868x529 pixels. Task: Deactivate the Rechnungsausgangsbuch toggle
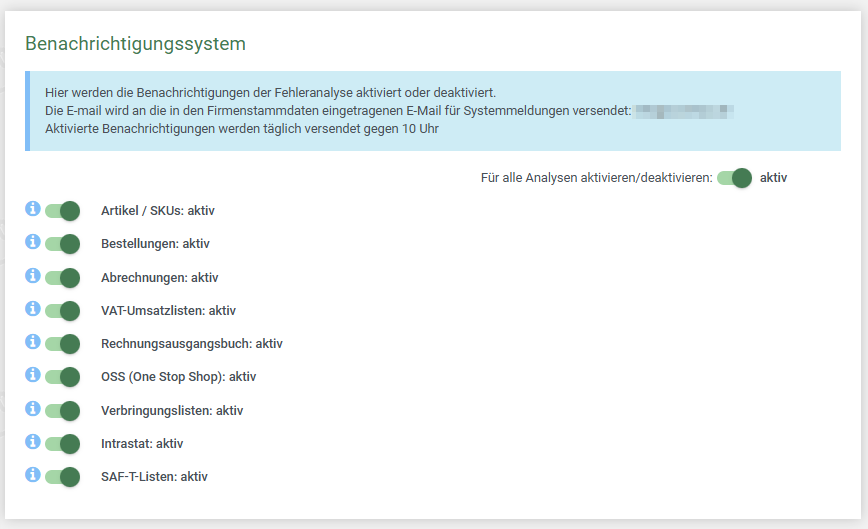click(x=62, y=344)
